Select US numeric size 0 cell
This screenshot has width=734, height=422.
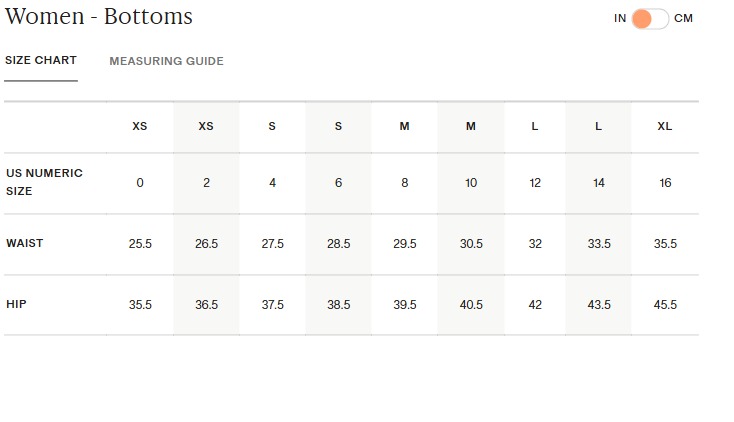pyautogui.click(x=140, y=183)
